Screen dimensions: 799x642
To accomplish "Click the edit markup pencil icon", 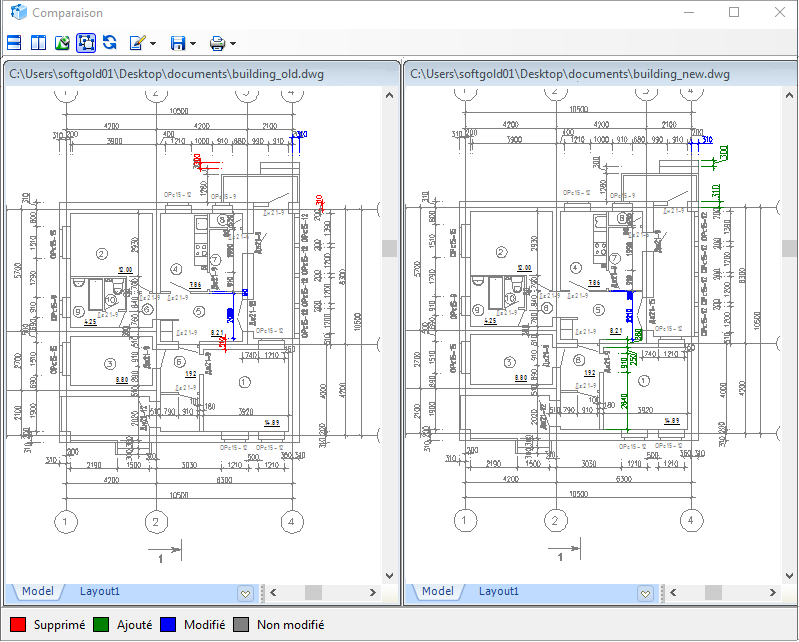I will tap(137, 43).
